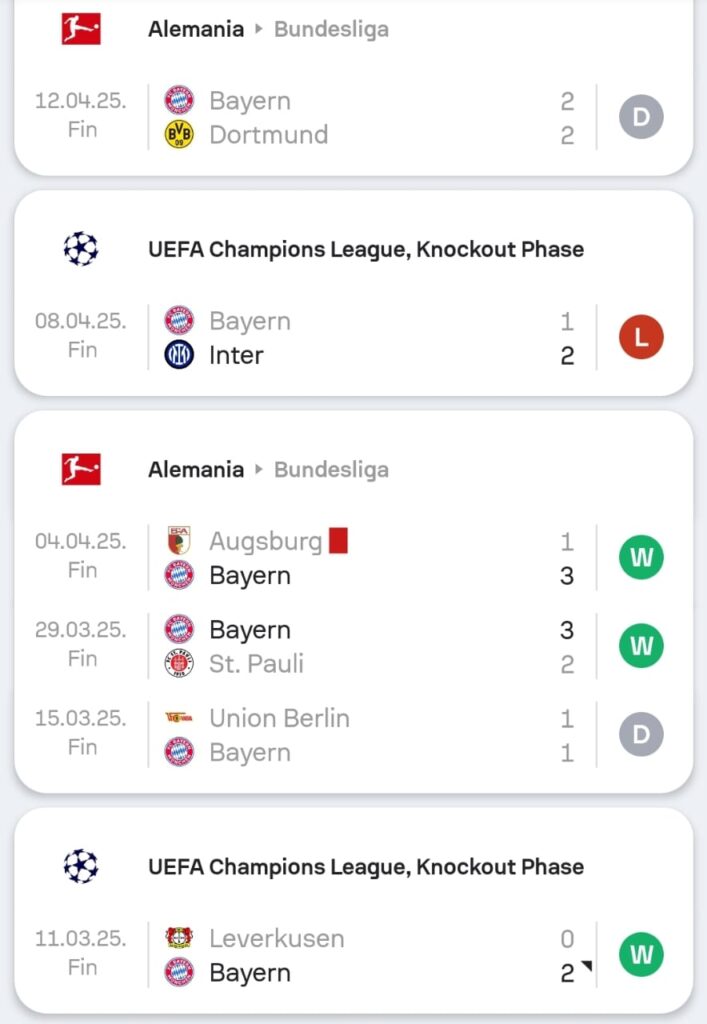Tap the green W badge for the Augsburg match
707x1024 pixels.
click(x=641, y=558)
